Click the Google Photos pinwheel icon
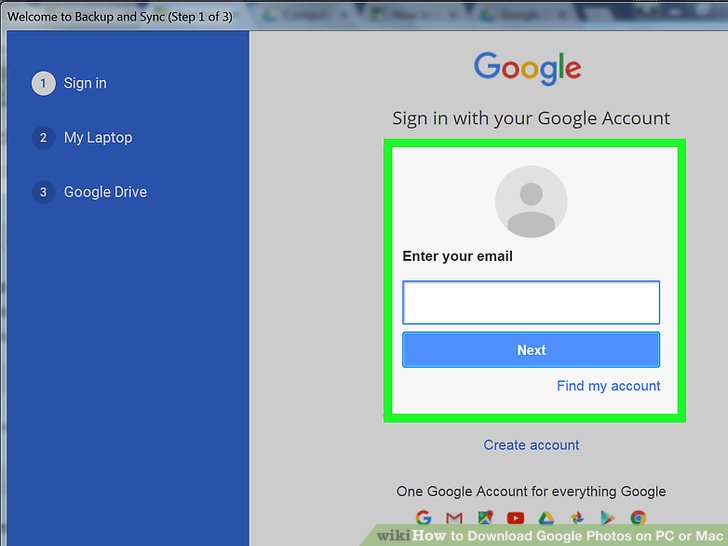This screenshot has height=546, width=728. (x=577, y=518)
